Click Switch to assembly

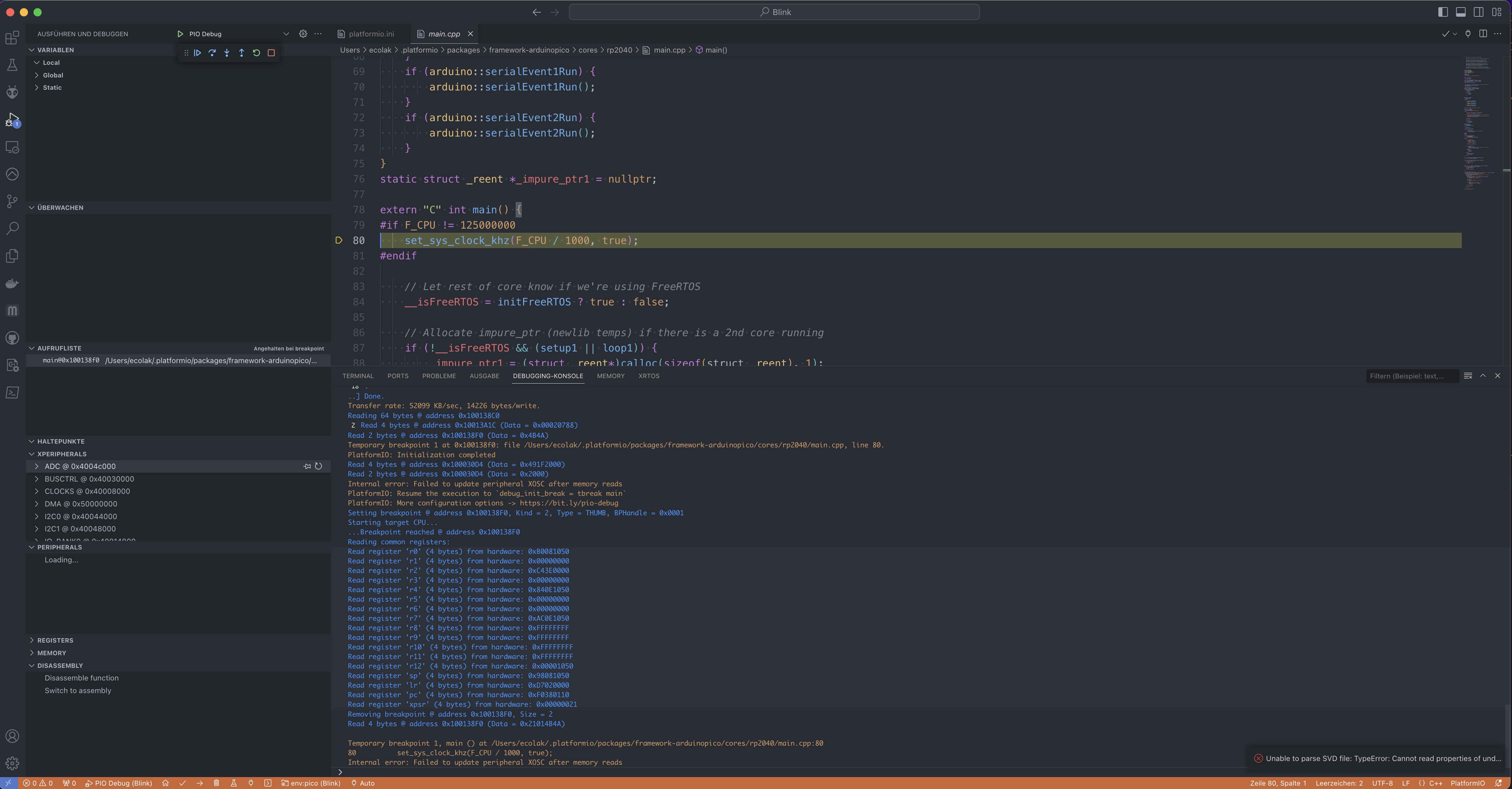(x=78, y=690)
